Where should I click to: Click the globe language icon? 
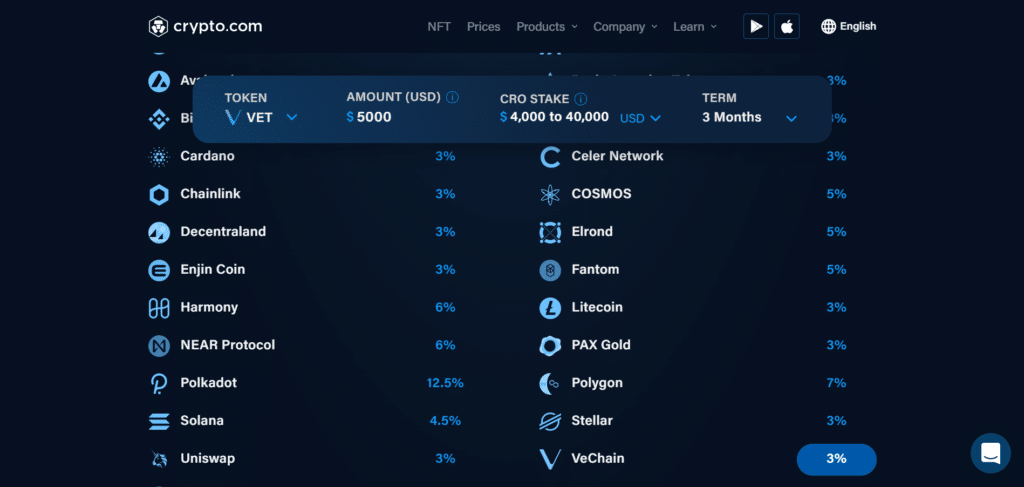tap(828, 27)
